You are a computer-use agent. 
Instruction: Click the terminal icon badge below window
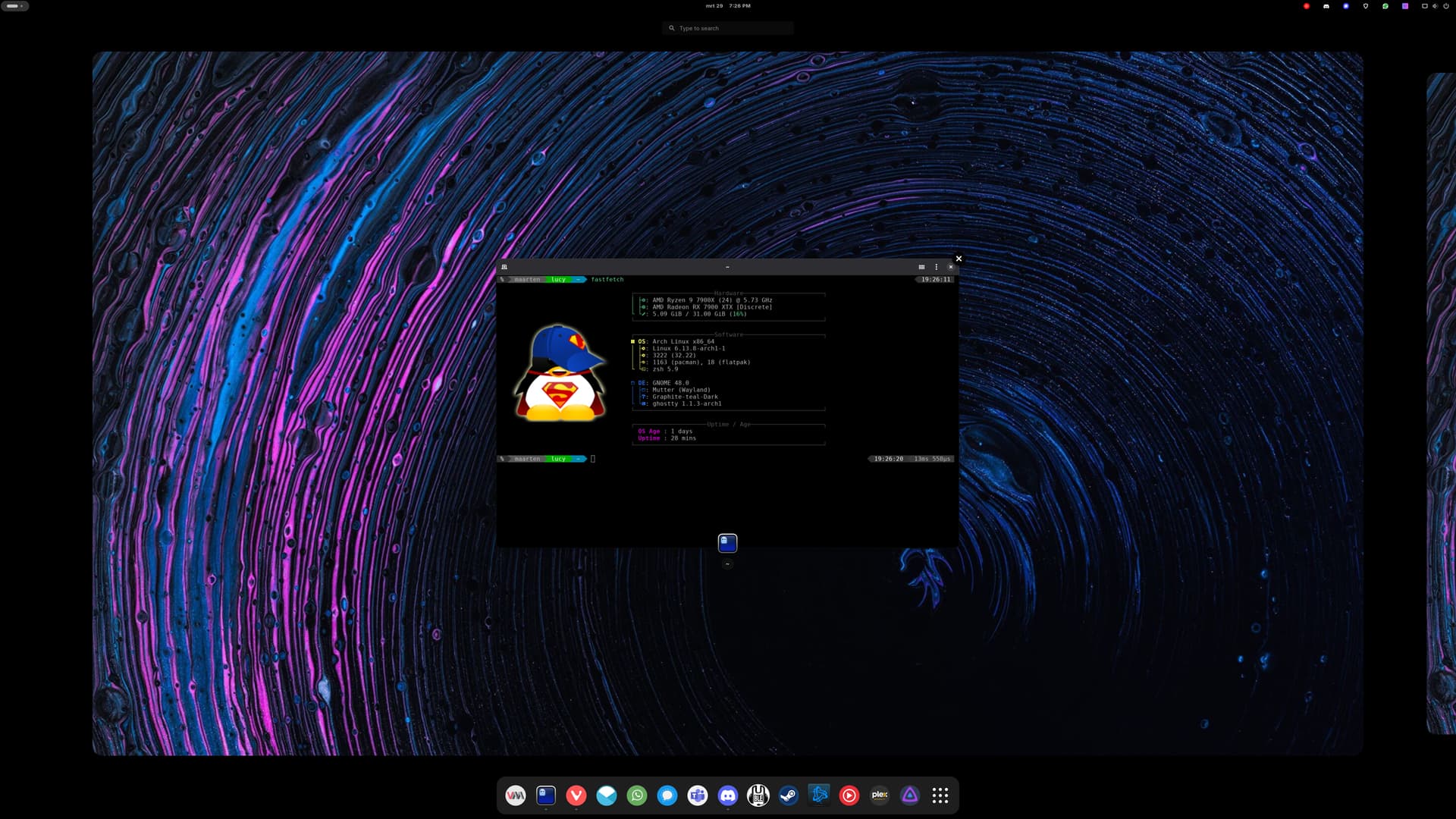(x=728, y=543)
